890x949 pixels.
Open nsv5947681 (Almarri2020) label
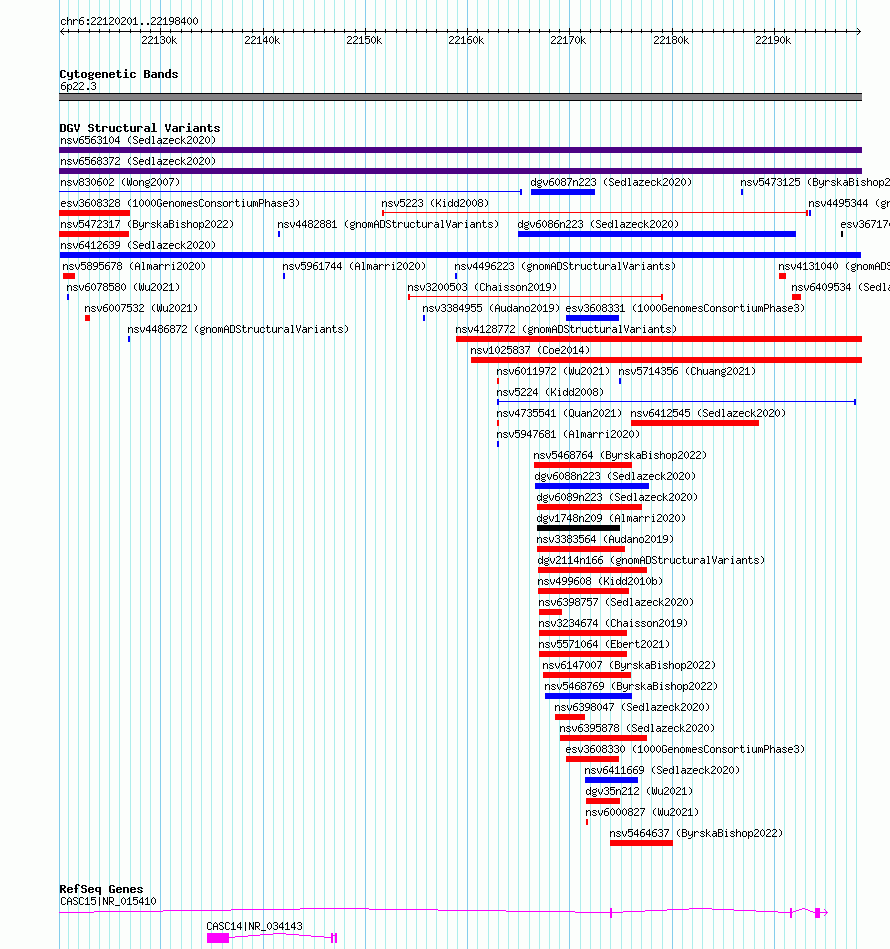[x=568, y=434]
